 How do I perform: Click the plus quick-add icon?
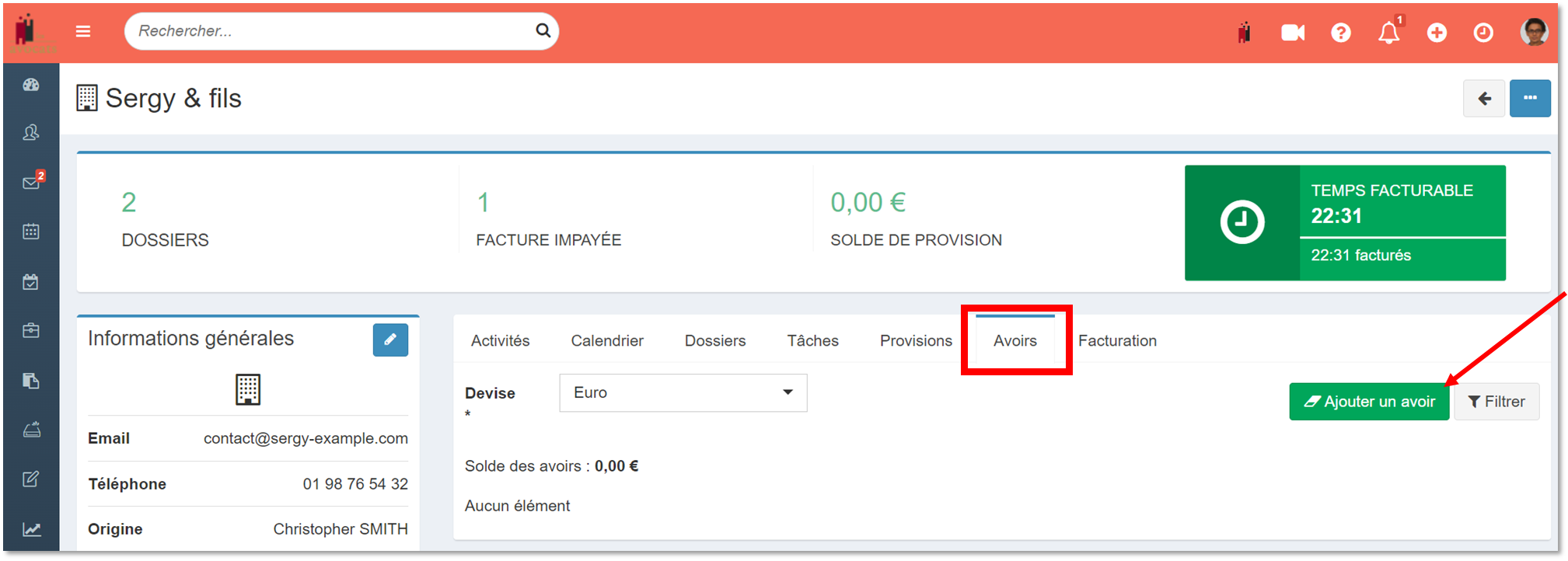[1436, 33]
